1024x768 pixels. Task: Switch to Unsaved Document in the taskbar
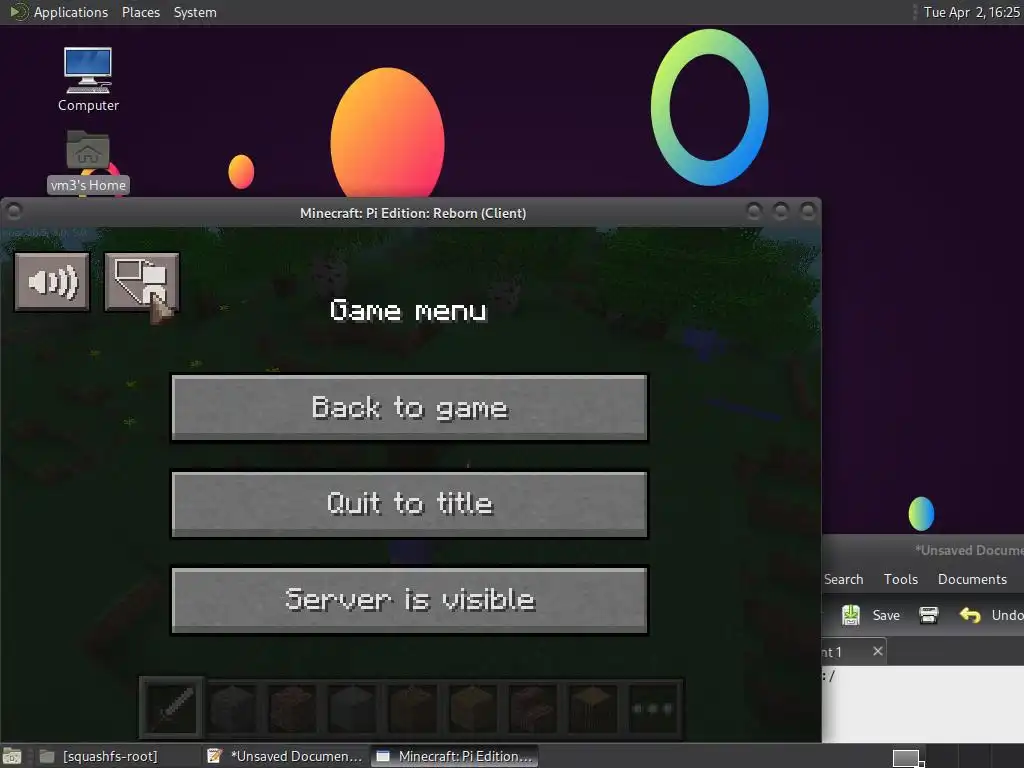pos(285,756)
